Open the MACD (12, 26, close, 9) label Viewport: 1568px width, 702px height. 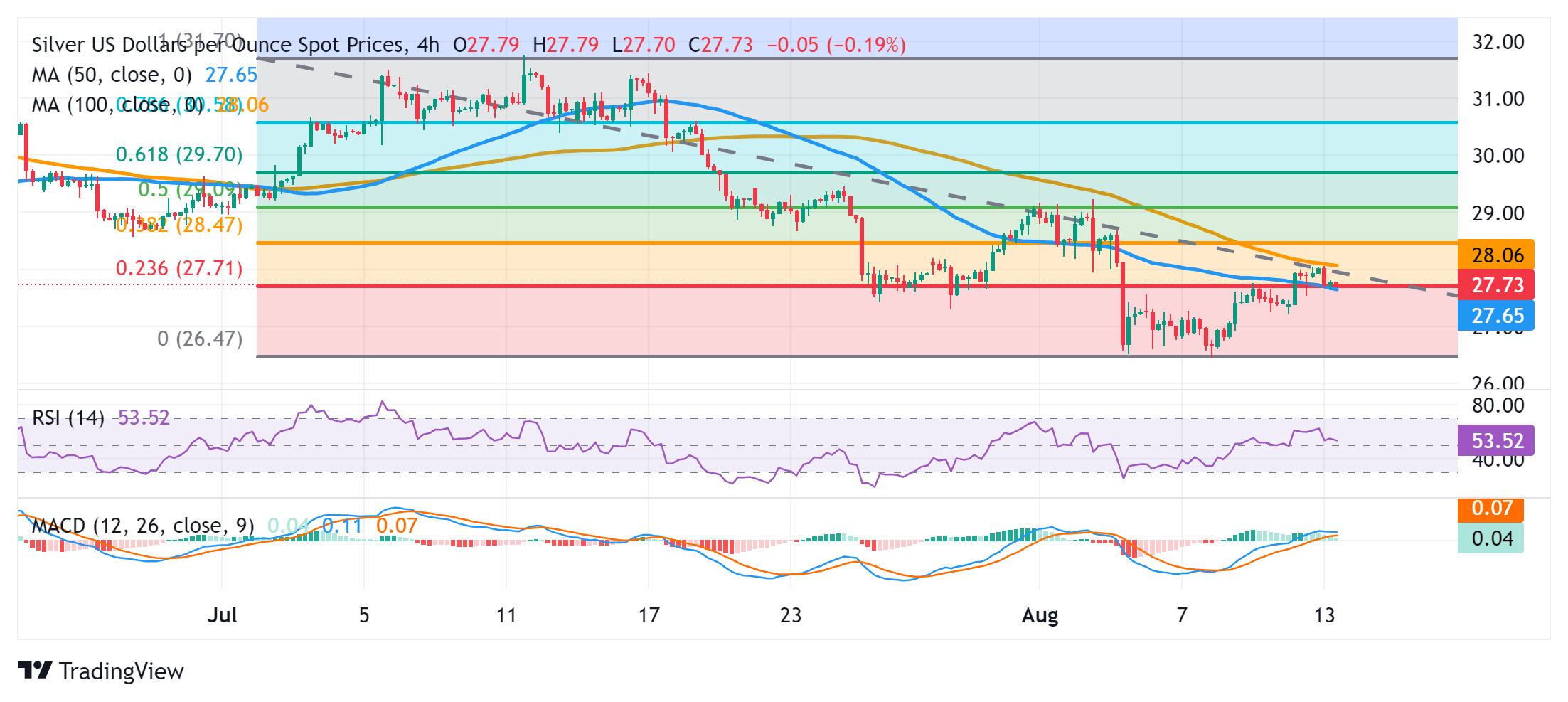point(142,526)
